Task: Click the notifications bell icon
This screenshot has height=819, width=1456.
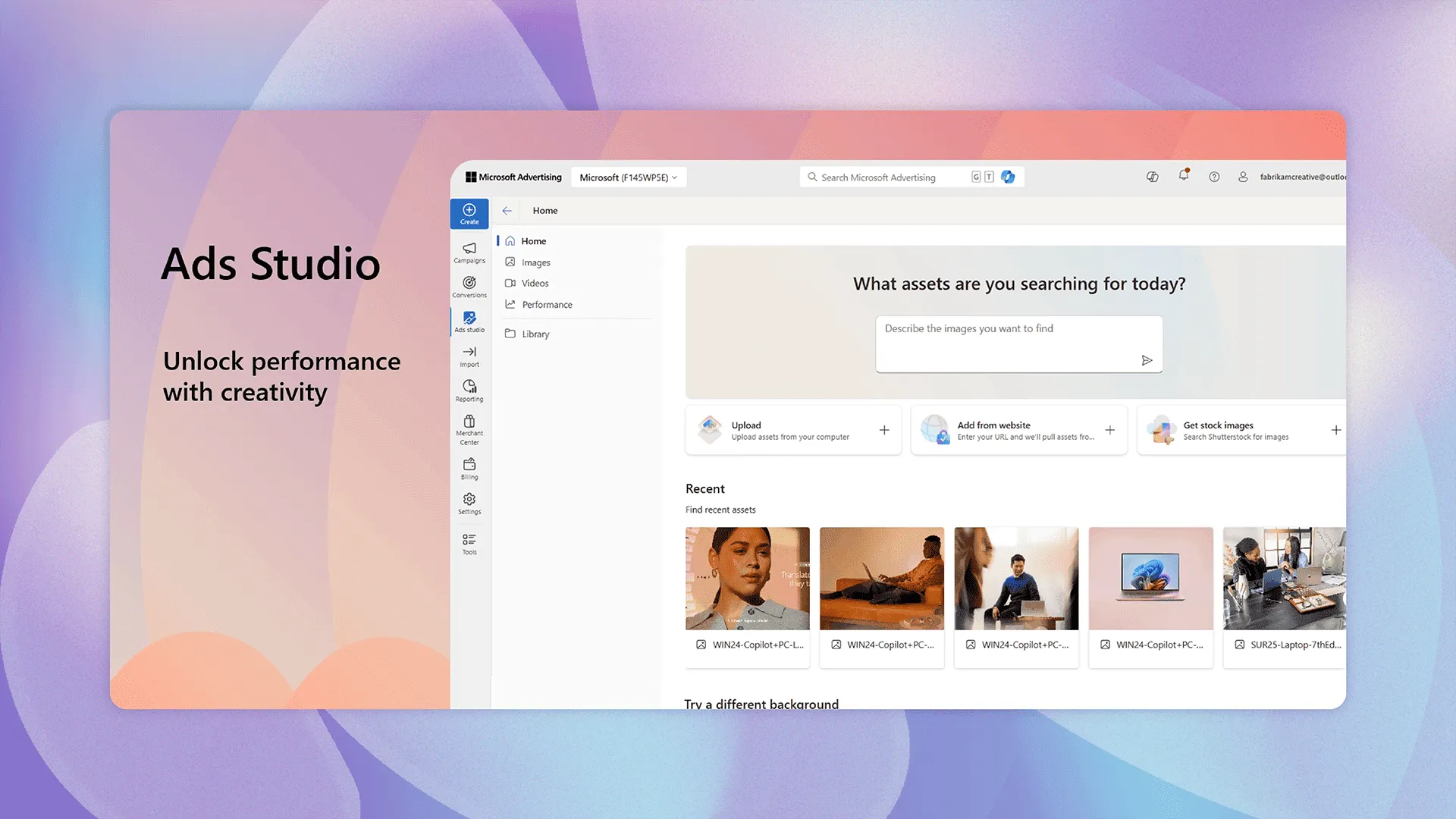Action: pos(1183,176)
